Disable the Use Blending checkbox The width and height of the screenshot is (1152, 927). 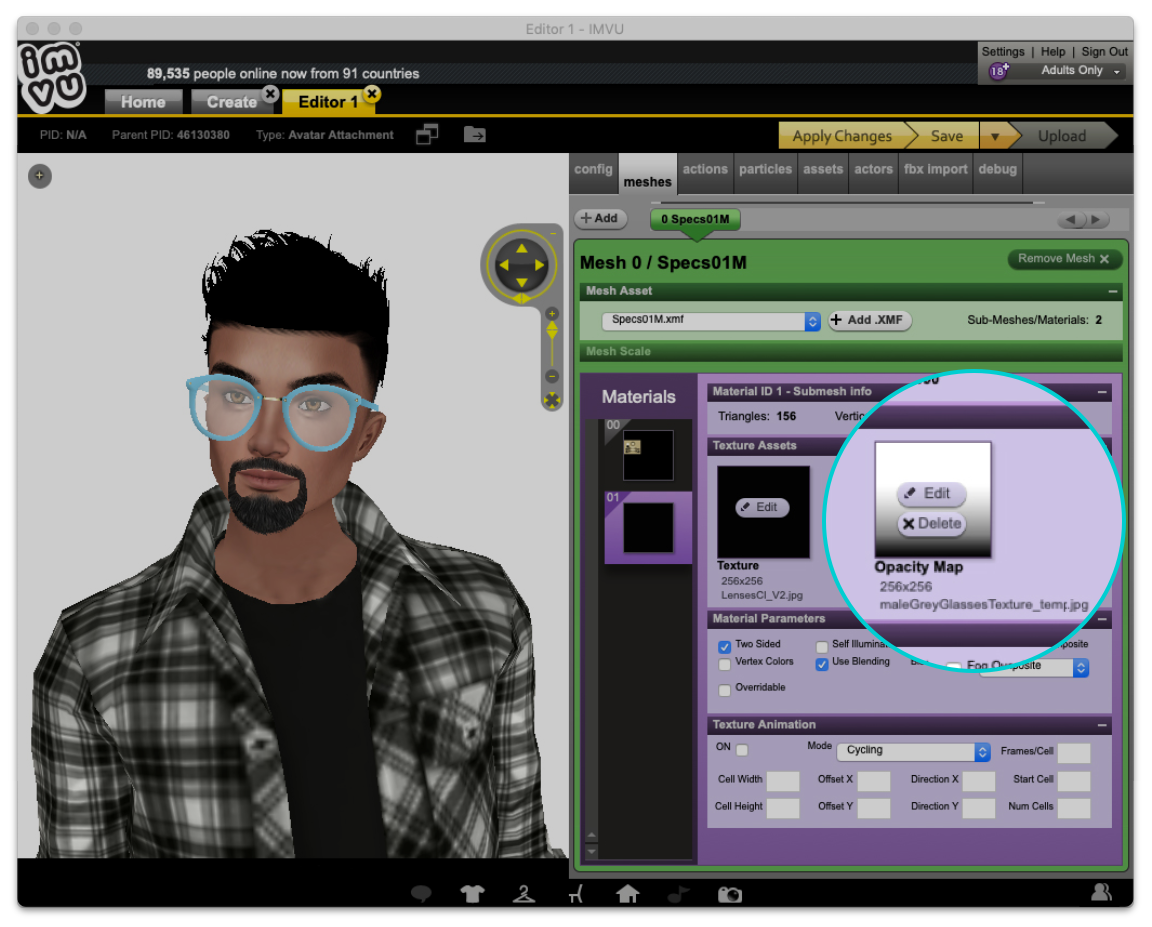tap(821, 664)
